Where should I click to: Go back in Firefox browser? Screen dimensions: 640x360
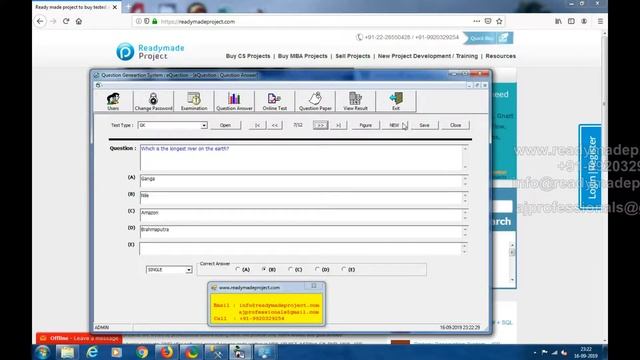point(40,21)
